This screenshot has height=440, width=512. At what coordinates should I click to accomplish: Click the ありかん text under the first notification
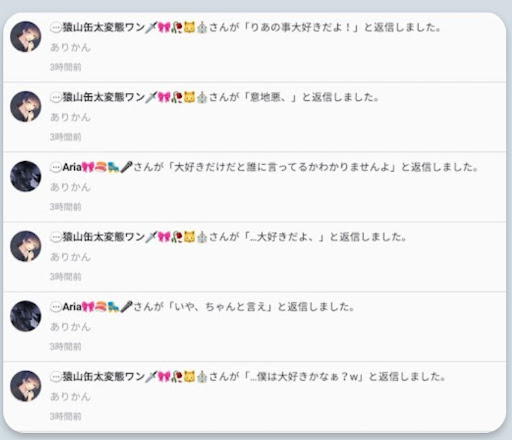click(x=70, y=47)
